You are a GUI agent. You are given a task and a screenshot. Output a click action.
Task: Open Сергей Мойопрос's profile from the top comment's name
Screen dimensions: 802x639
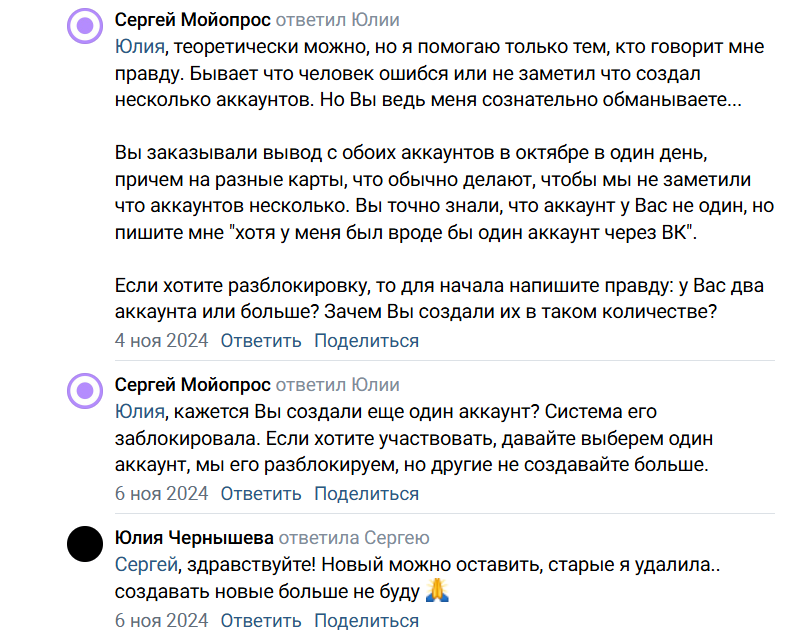pos(193,20)
